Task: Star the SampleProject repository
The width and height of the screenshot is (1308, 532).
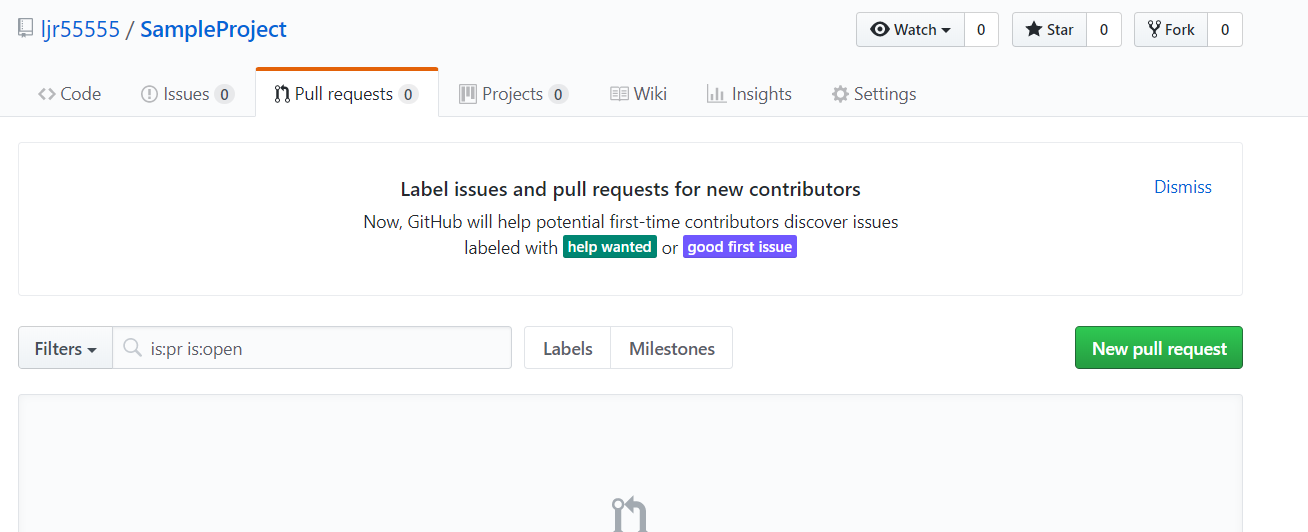Action: 1050,30
